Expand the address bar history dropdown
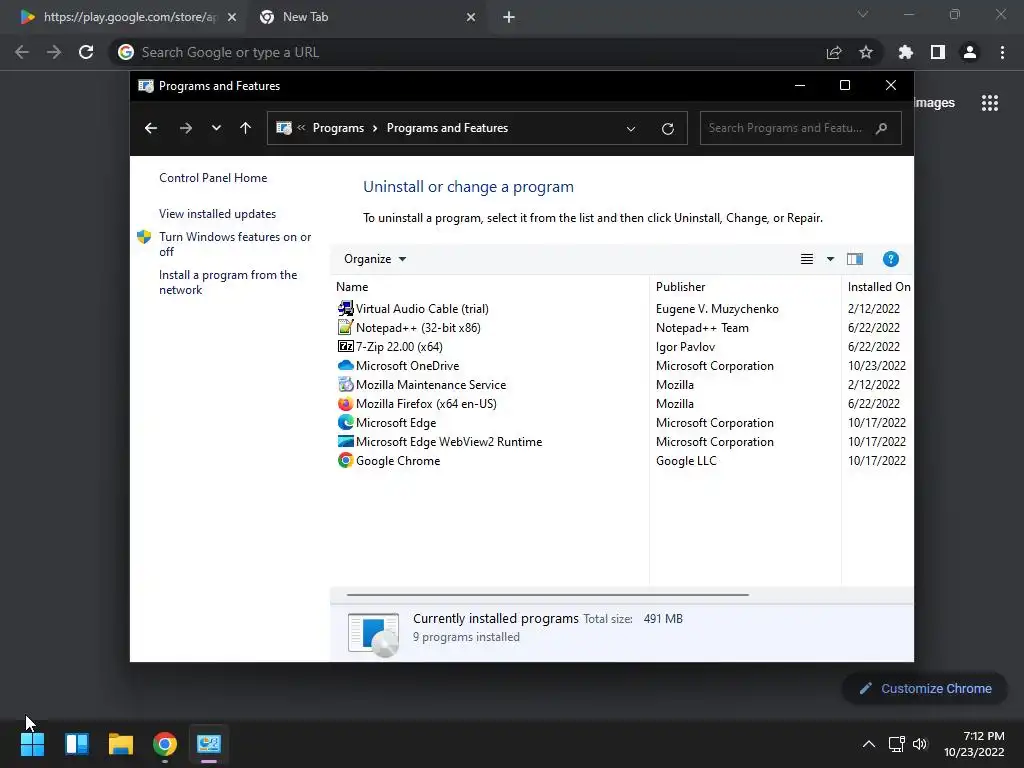 (x=631, y=129)
